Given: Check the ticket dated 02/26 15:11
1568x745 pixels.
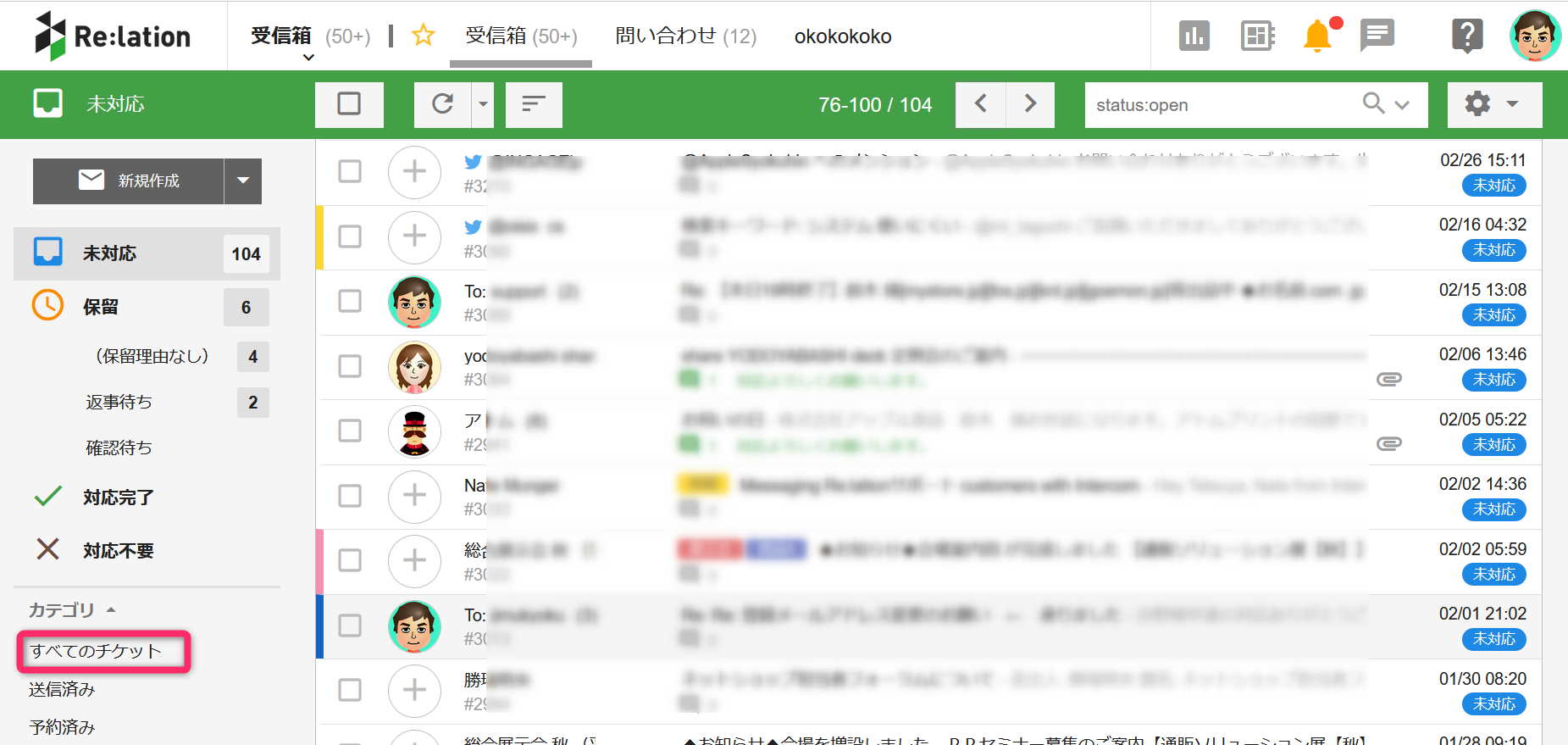Looking at the screenshot, I should coord(350,171).
